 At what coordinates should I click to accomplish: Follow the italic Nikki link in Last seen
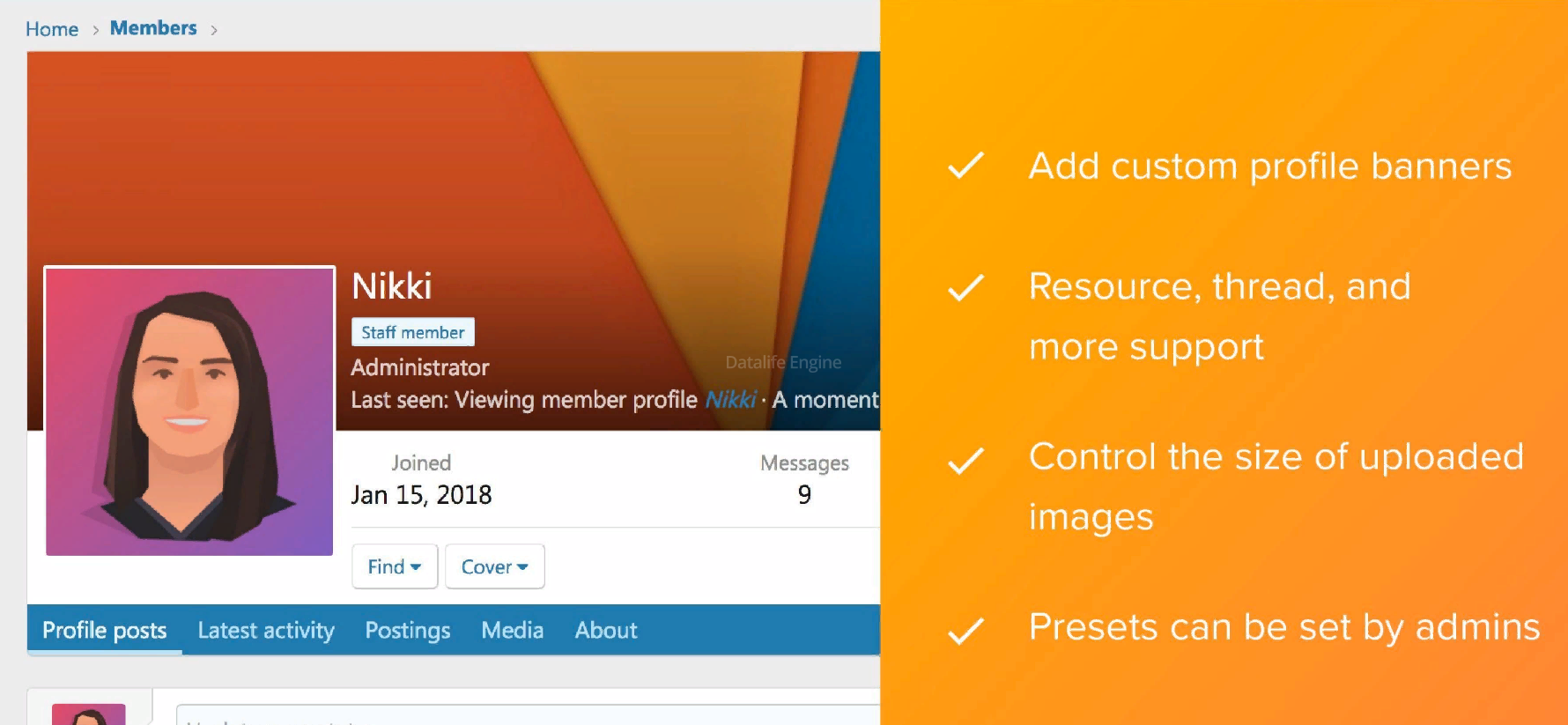(730, 400)
